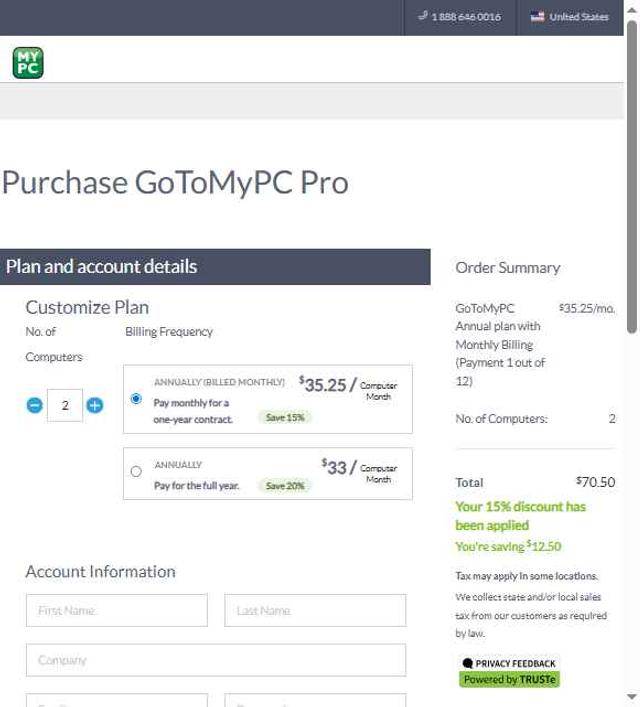Click the 'Tax may apply in some locations.' note
Viewport: 640px width, 707px height.
tap(527, 576)
